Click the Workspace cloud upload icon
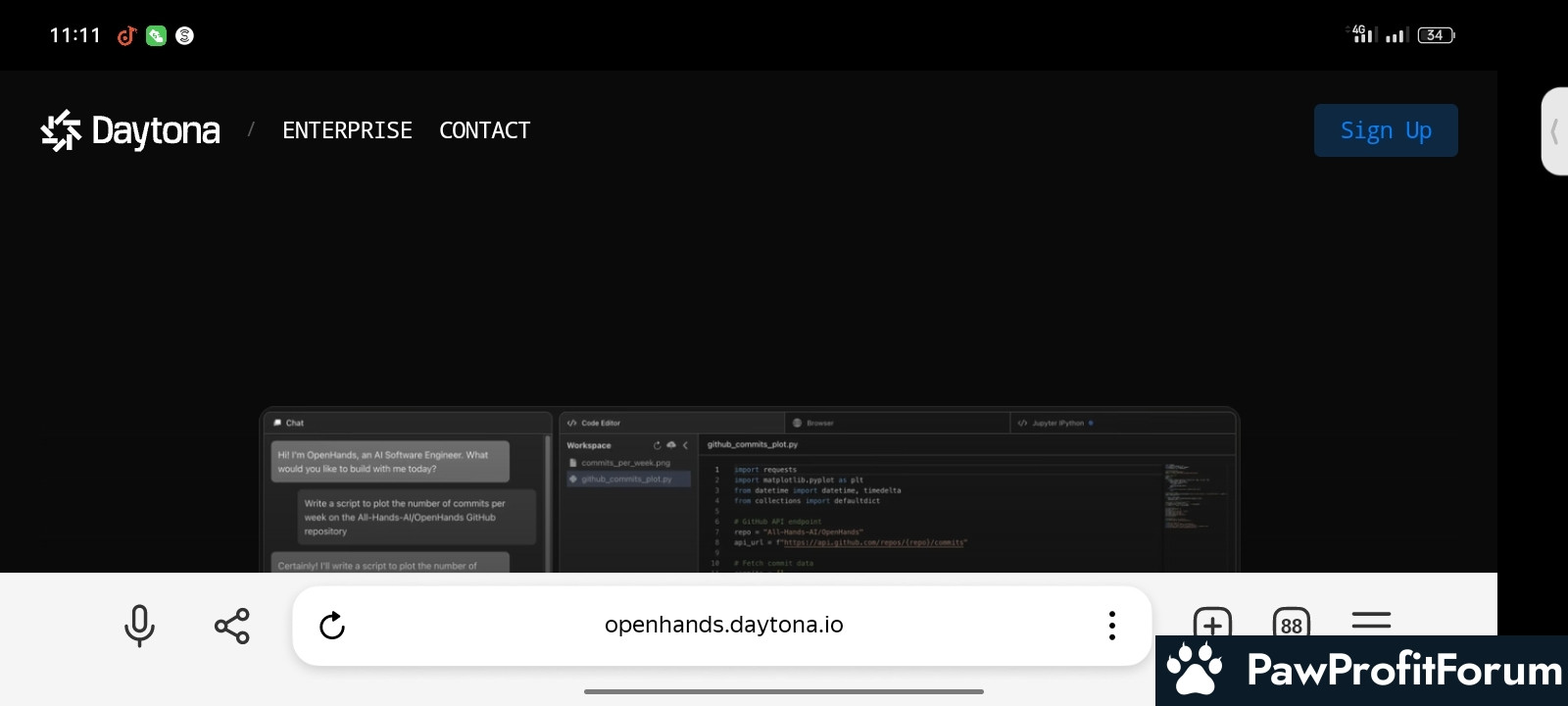The image size is (1568, 706). [x=671, y=445]
